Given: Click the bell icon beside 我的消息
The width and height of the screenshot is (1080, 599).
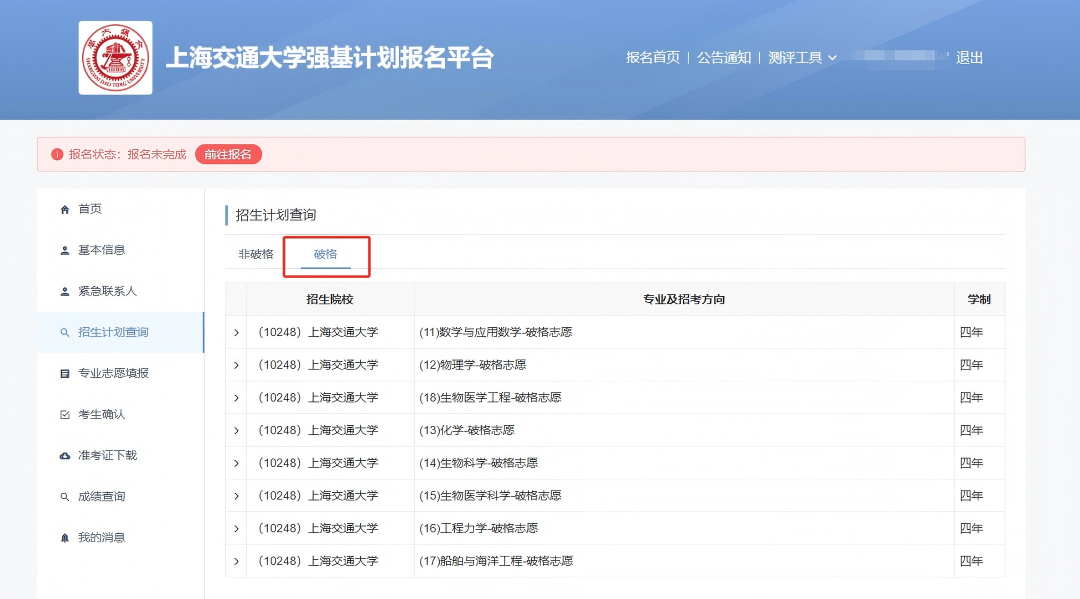Looking at the screenshot, I should 64,537.
